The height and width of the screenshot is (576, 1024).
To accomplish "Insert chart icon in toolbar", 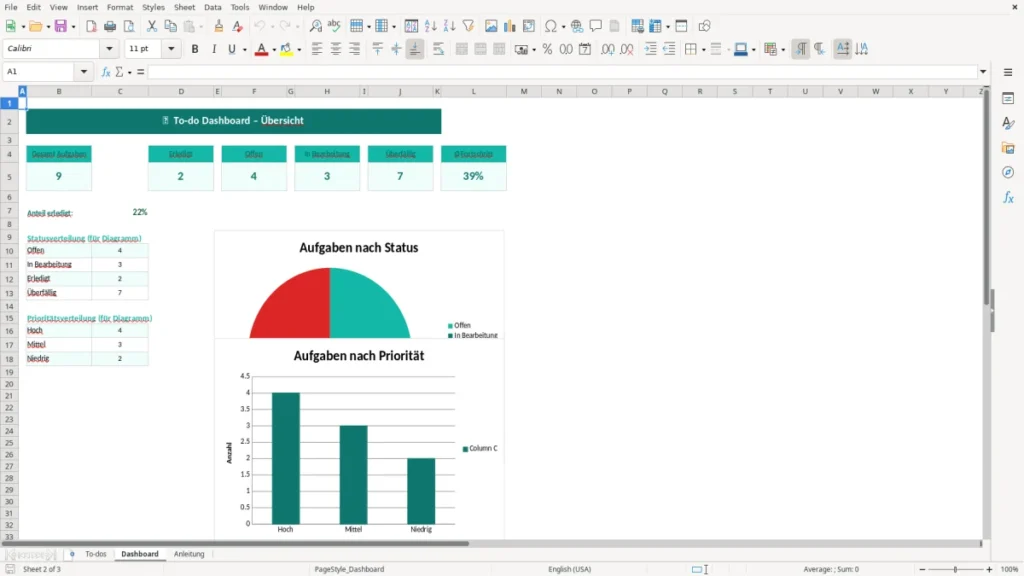I will (509, 26).
